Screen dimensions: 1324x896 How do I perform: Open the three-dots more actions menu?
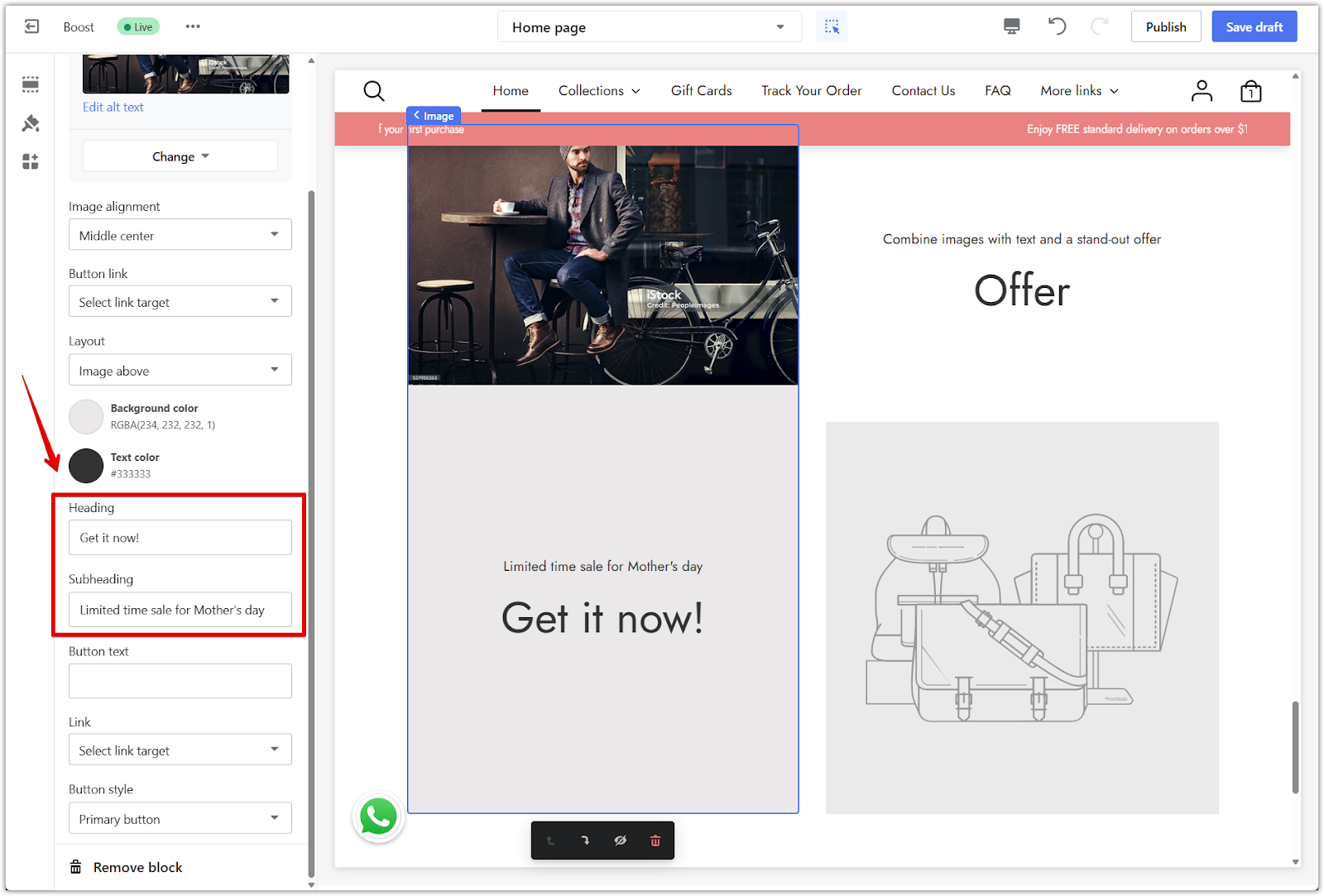[x=193, y=26]
